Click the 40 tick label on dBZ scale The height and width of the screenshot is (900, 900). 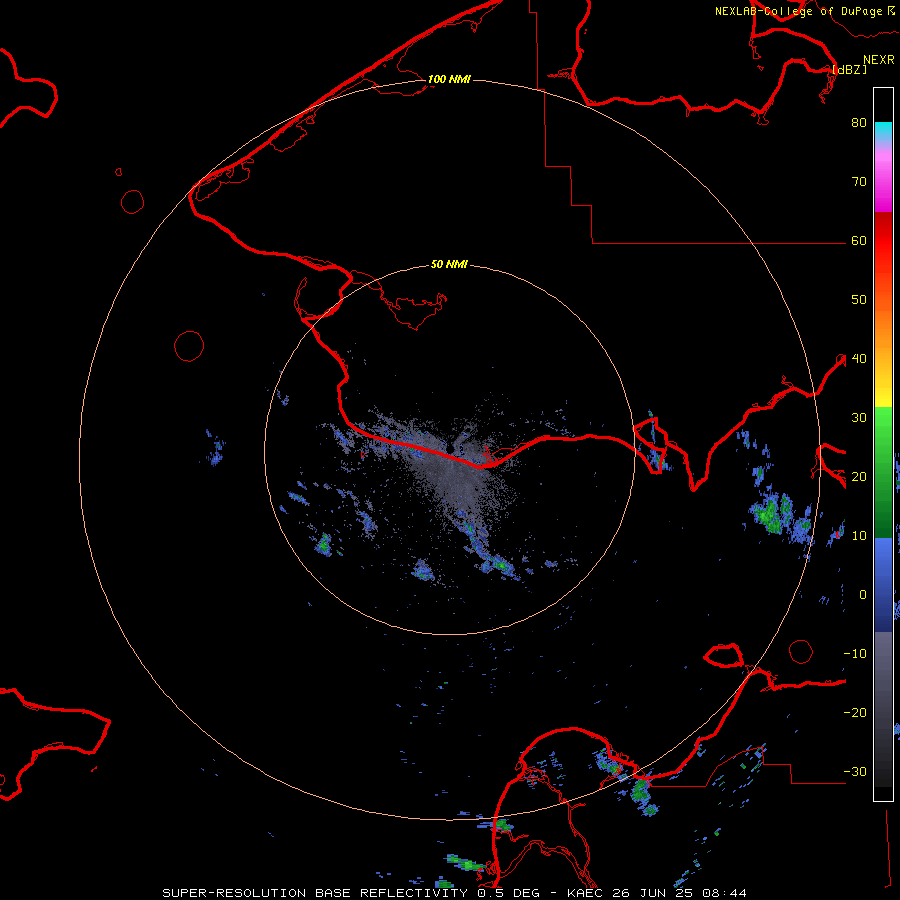859,359
